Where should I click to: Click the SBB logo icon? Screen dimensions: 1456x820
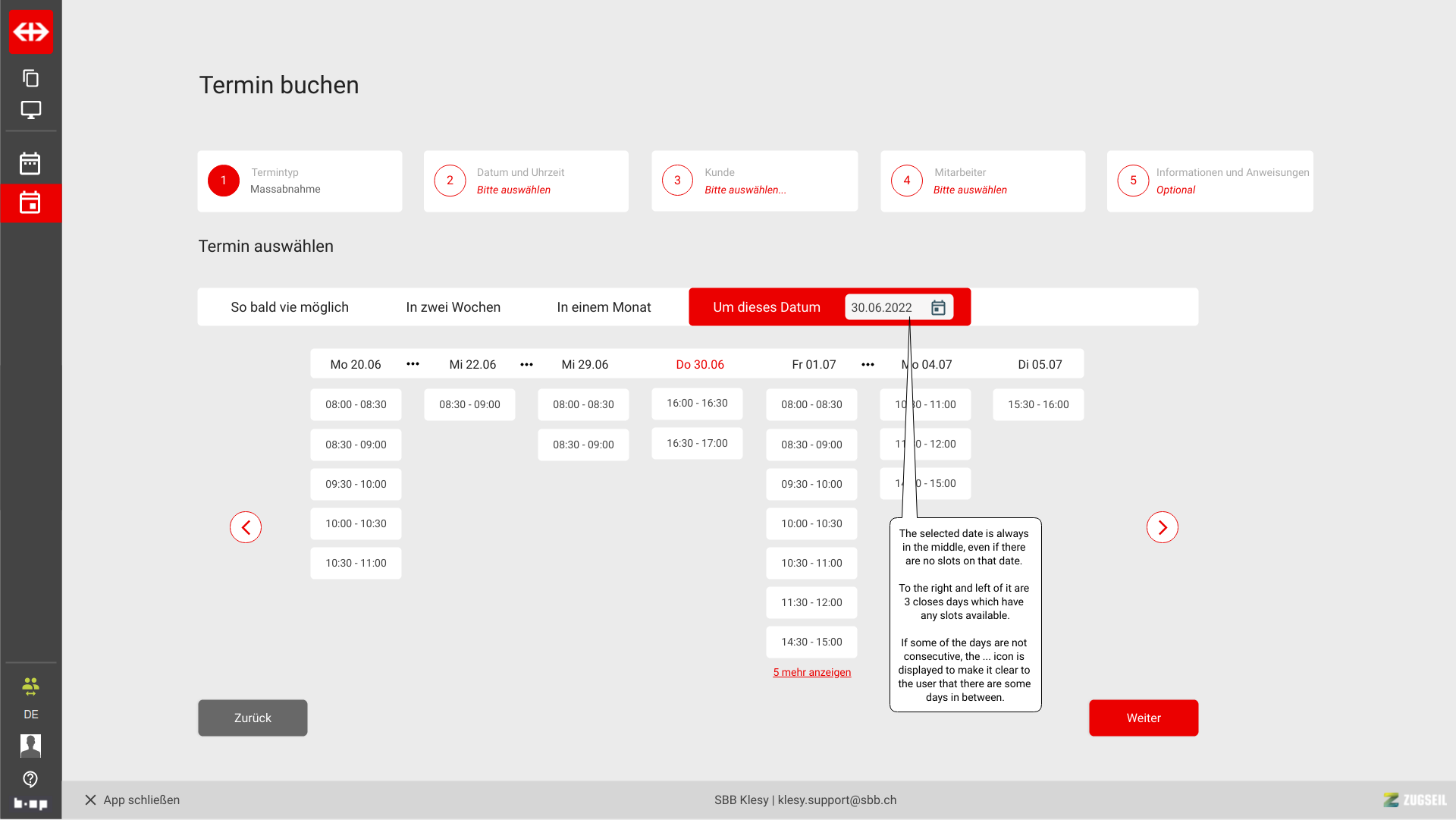pos(31,32)
